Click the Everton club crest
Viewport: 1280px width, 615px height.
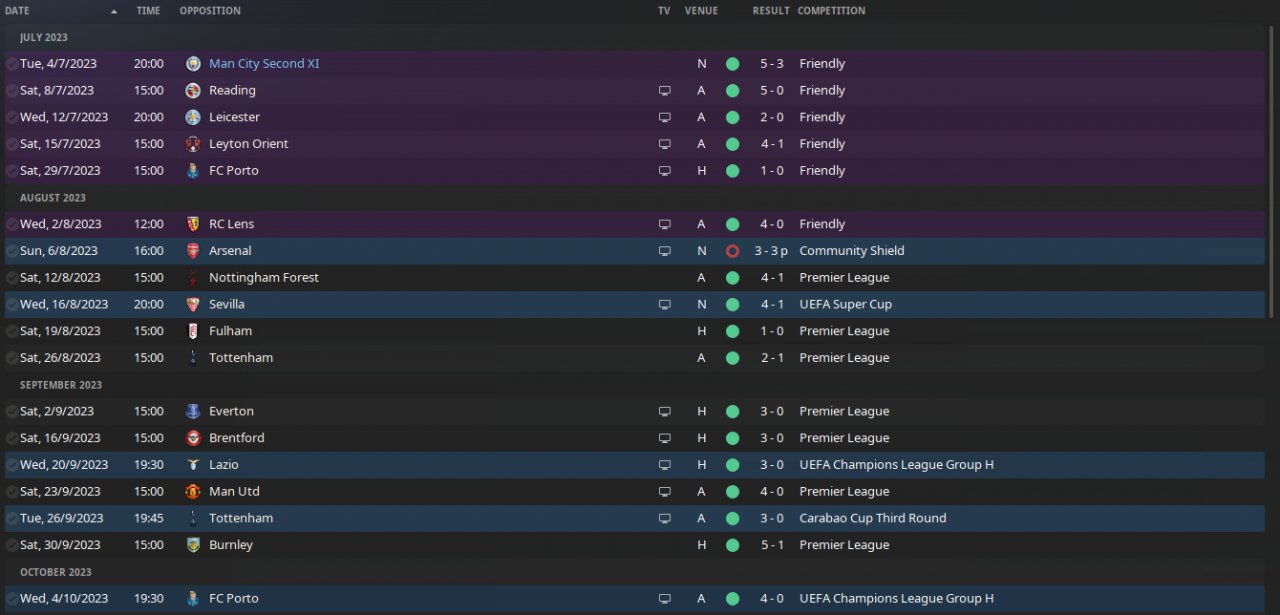coord(193,412)
